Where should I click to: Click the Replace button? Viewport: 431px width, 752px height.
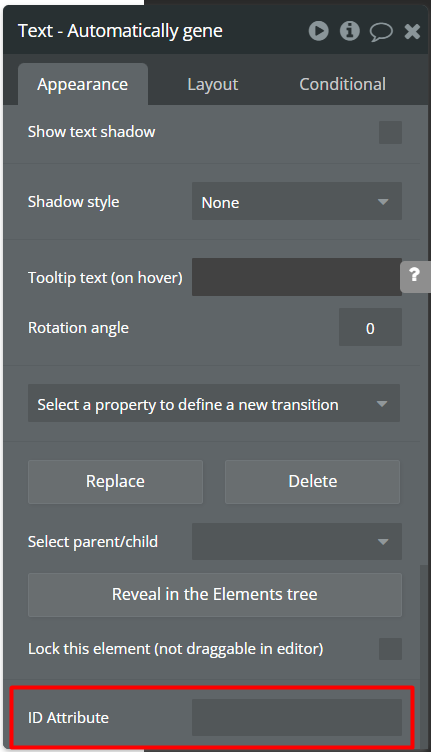[115, 482]
